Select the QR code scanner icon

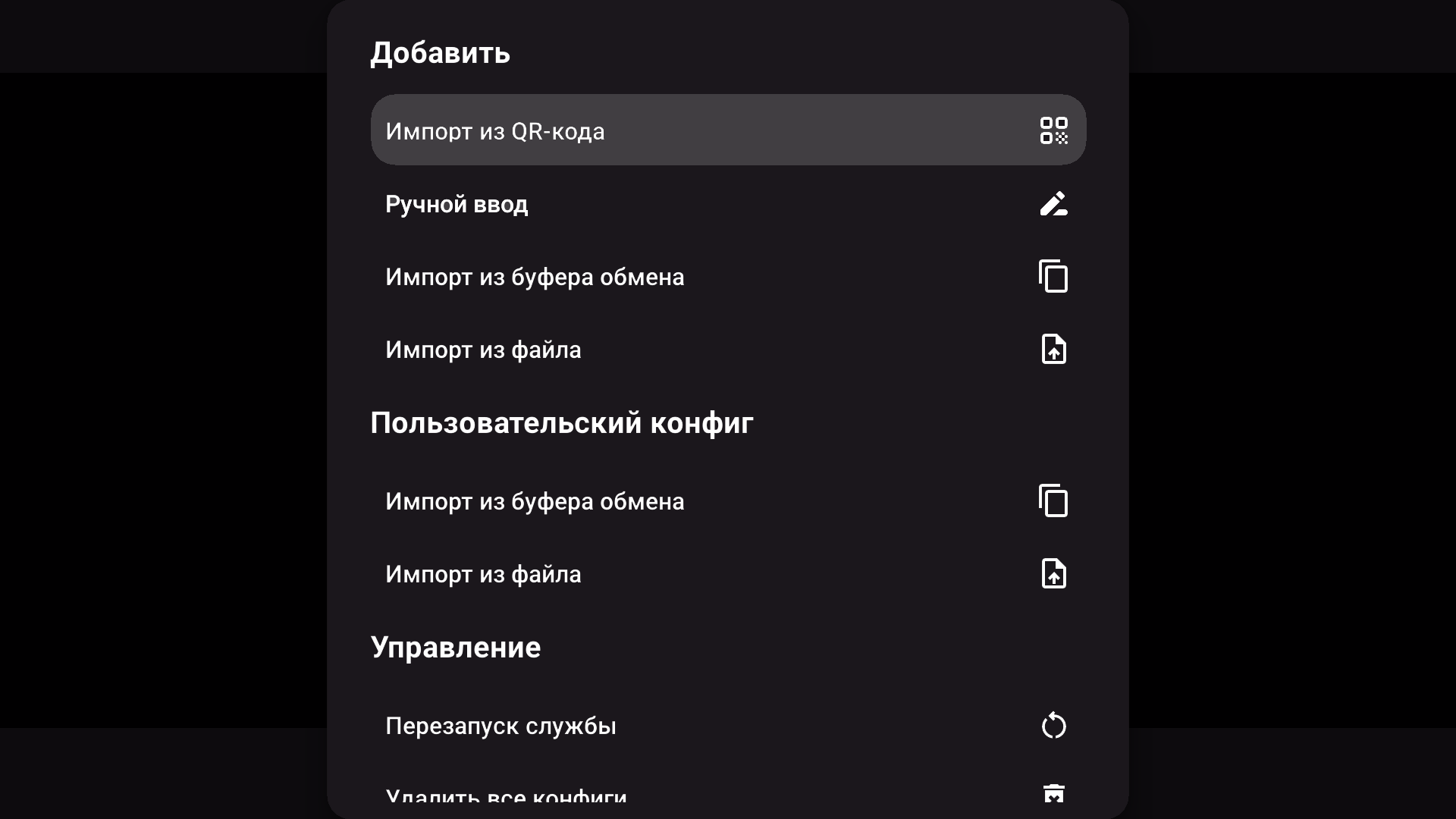pos(1054,130)
